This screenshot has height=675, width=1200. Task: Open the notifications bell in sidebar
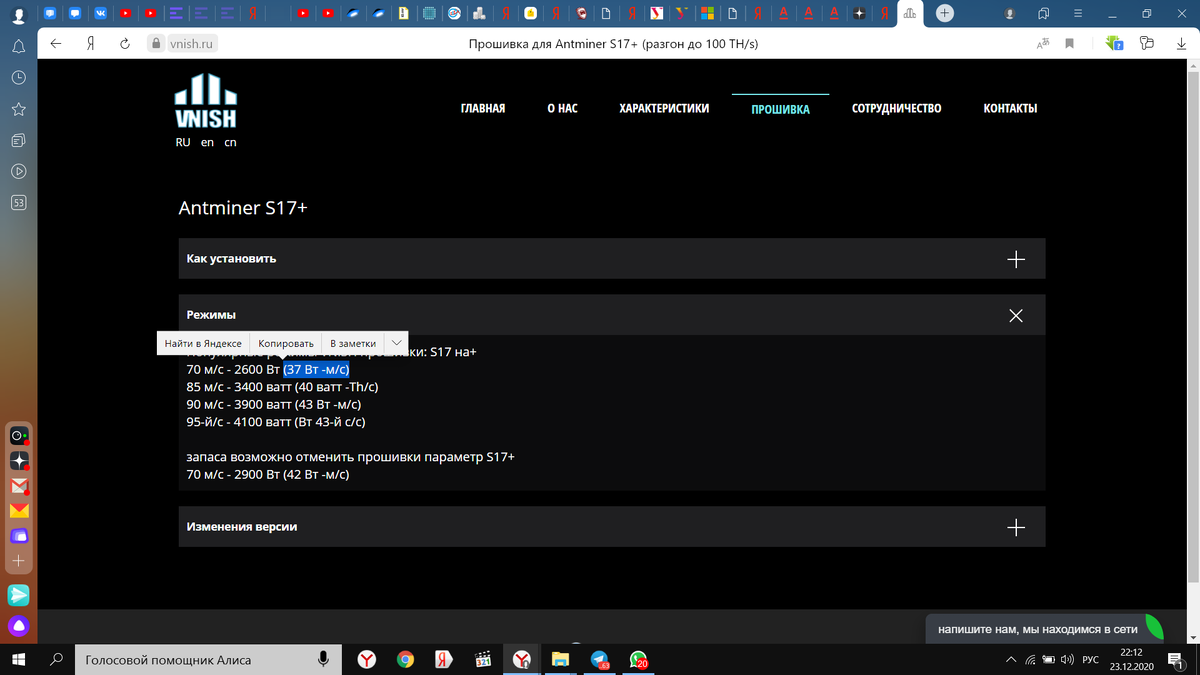[18, 46]
